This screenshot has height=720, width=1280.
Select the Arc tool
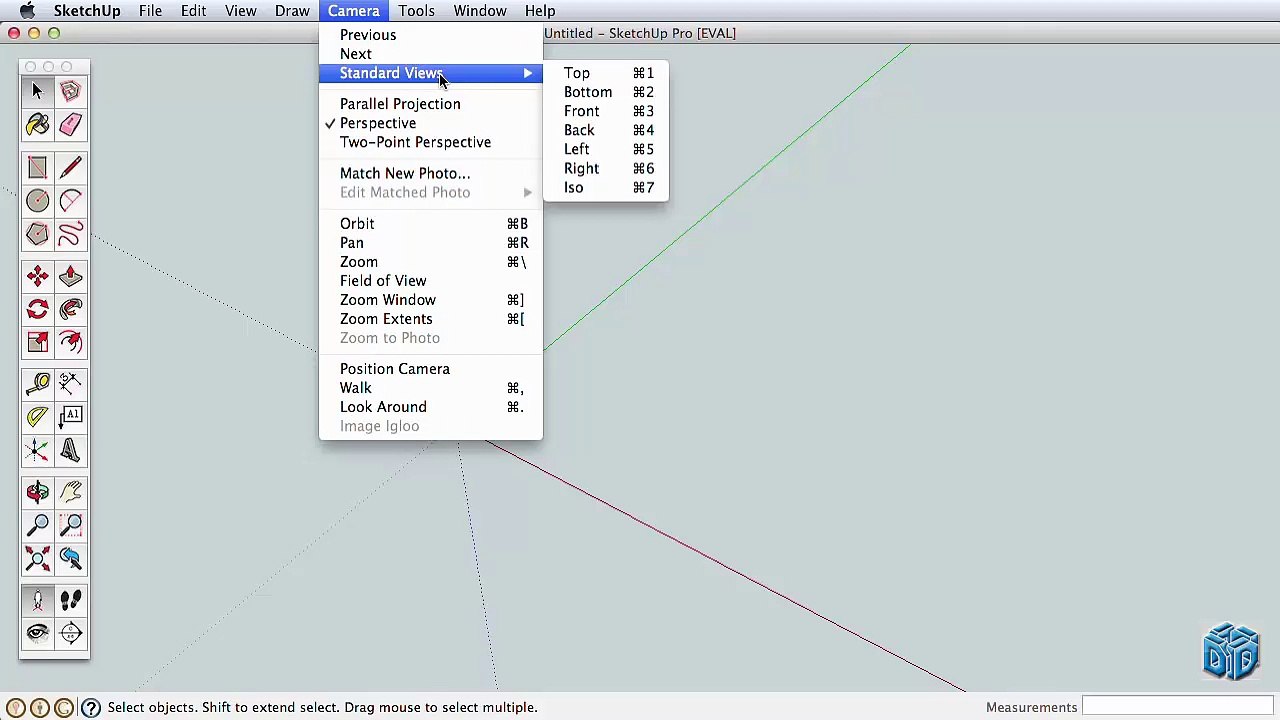(70, 201)
